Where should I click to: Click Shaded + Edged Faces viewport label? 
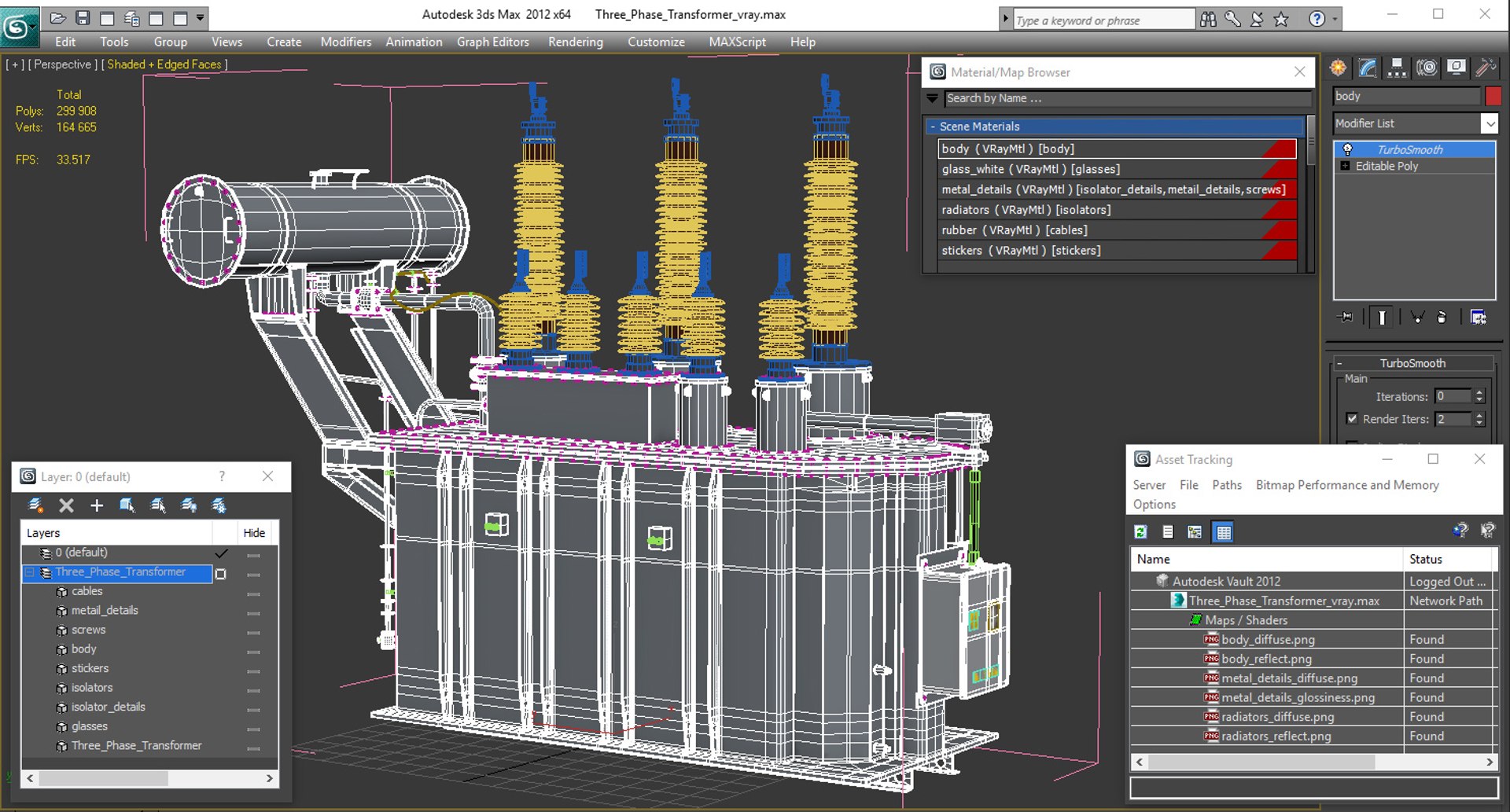tap(164, 64)
